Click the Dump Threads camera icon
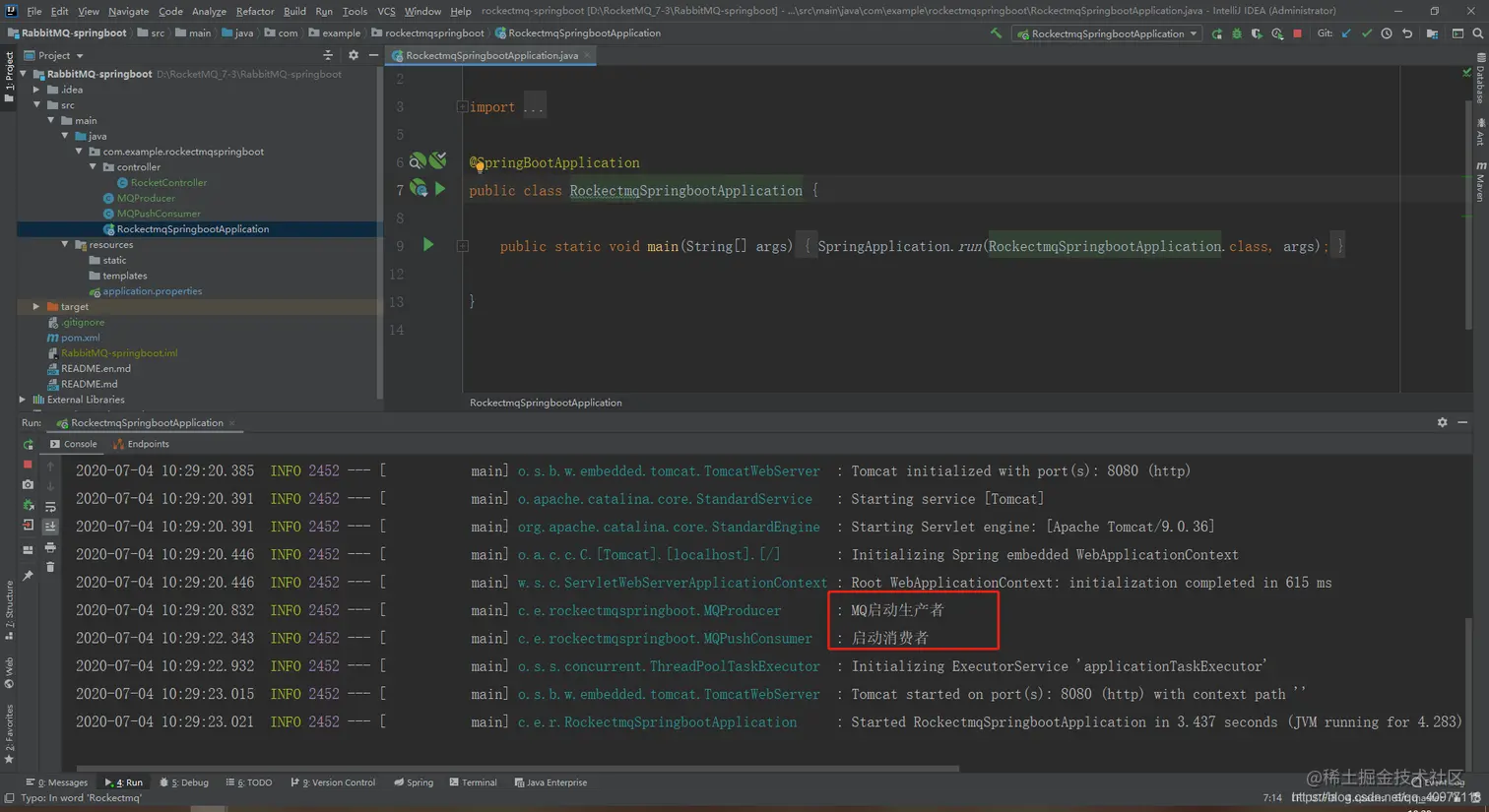The image size is (1489, 812). [x=28, y=484]
